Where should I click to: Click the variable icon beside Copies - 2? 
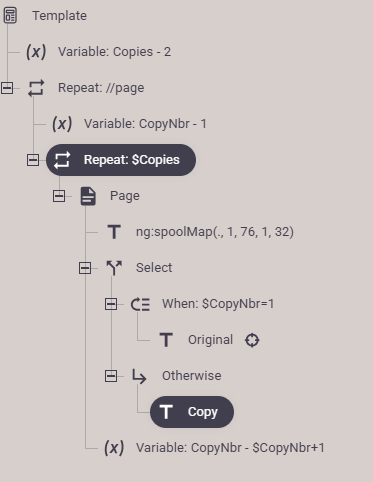click(x=36, y=52)
